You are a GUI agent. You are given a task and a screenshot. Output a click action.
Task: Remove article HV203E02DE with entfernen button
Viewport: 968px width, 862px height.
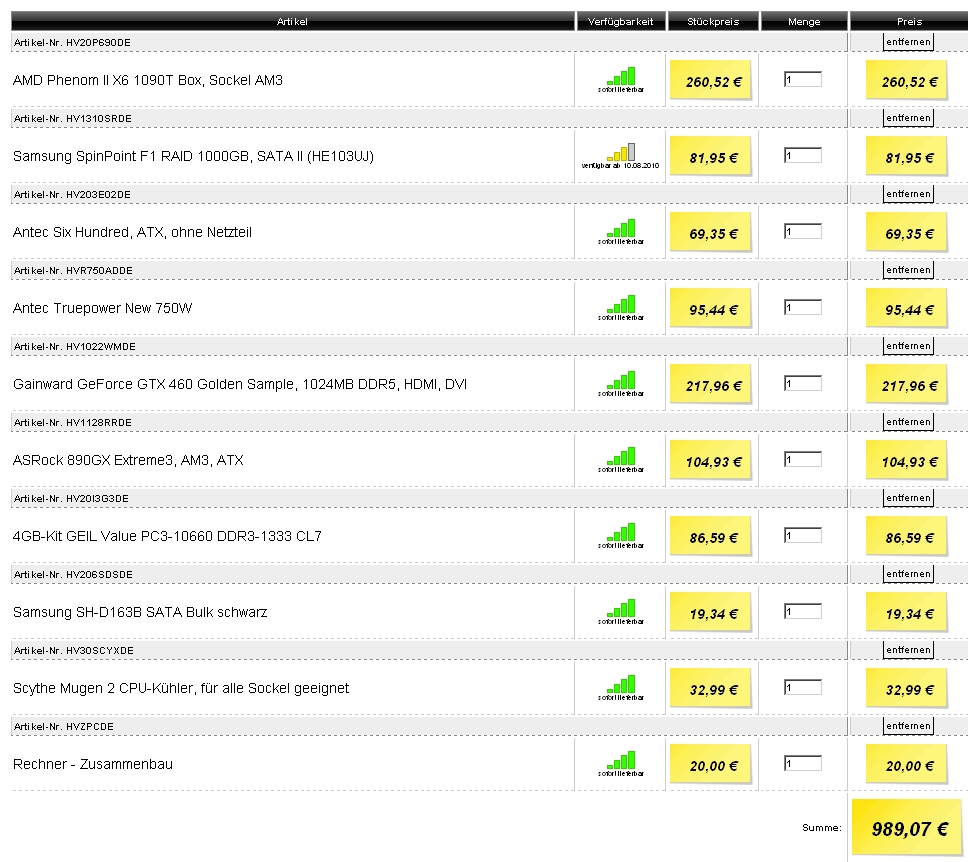pos(908,194)
